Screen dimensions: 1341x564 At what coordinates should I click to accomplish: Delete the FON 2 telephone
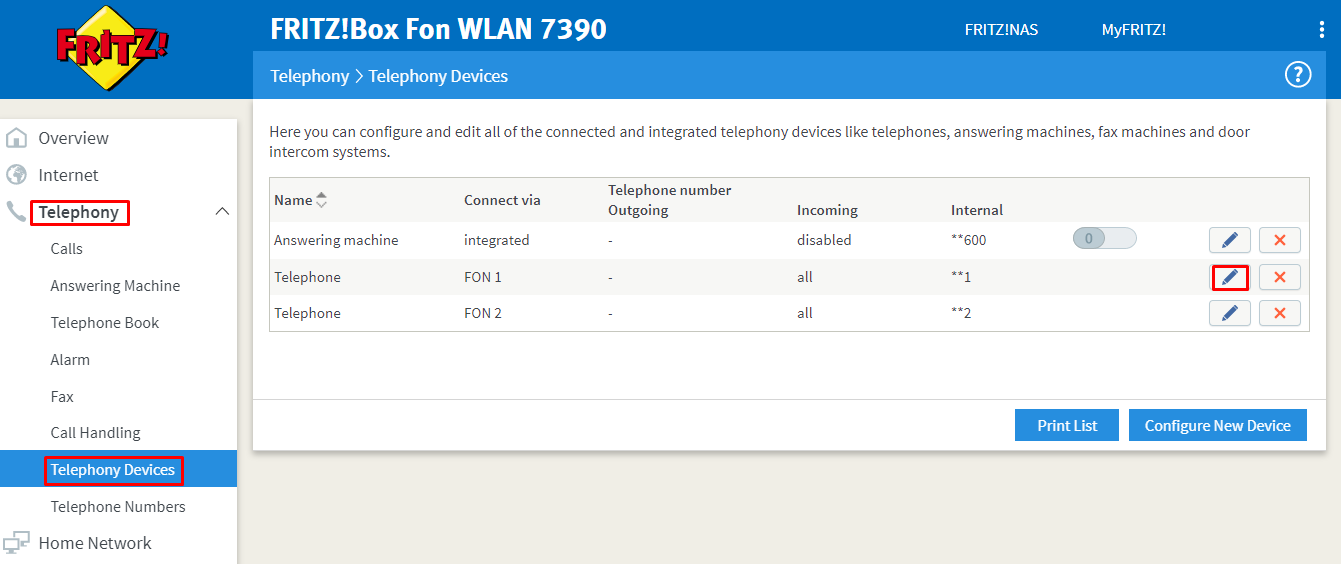pyautogui.click(x=1279, y=313)
